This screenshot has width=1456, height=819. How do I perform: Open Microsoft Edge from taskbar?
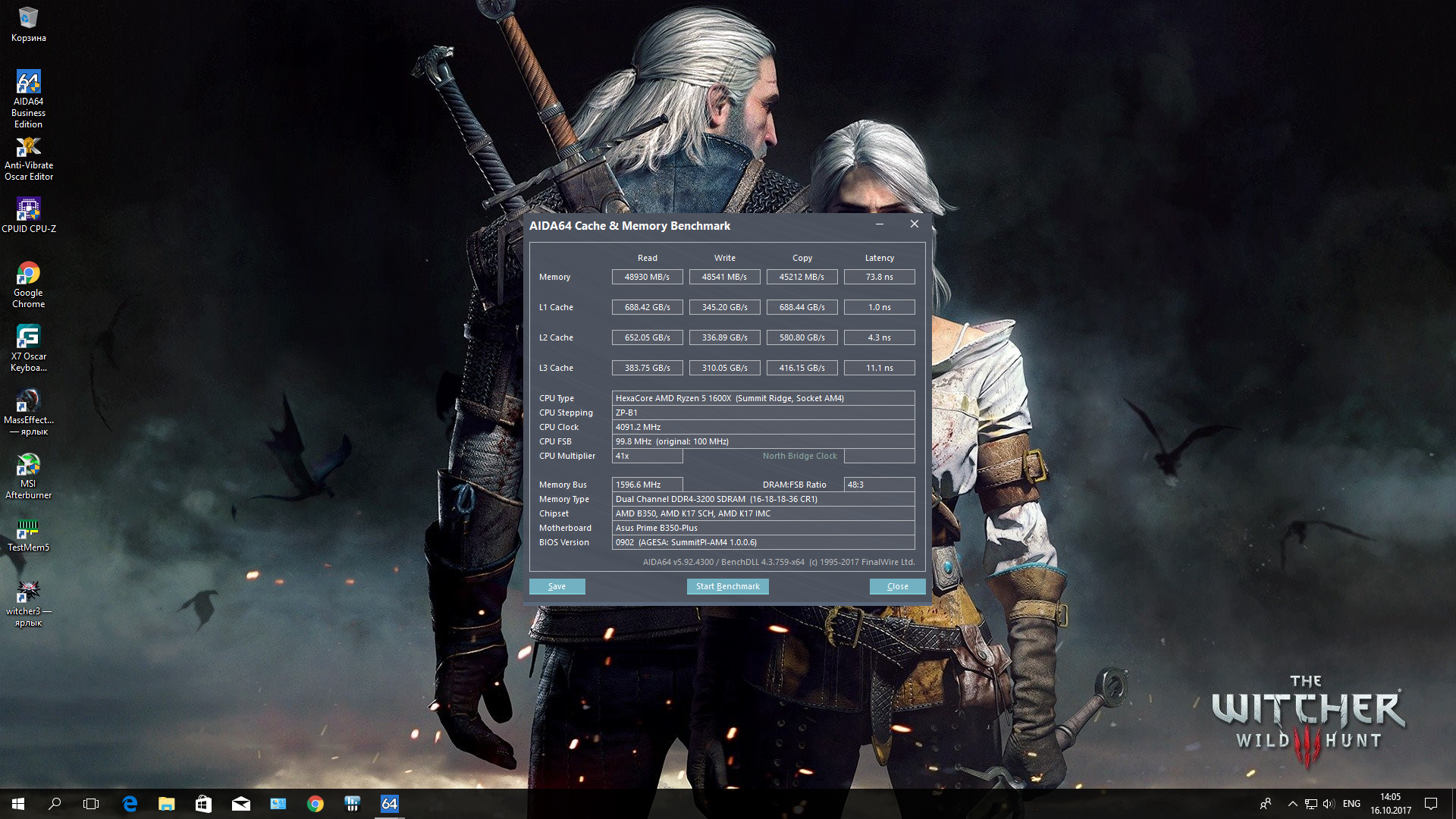(130, 804)
